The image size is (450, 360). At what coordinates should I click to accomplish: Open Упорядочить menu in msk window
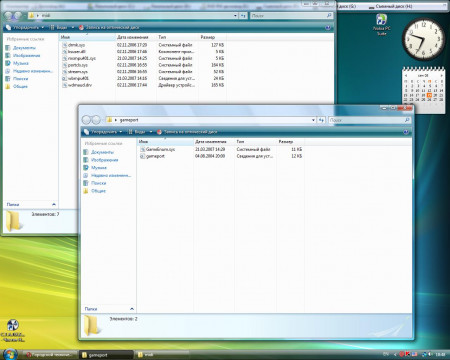[25, 28]
